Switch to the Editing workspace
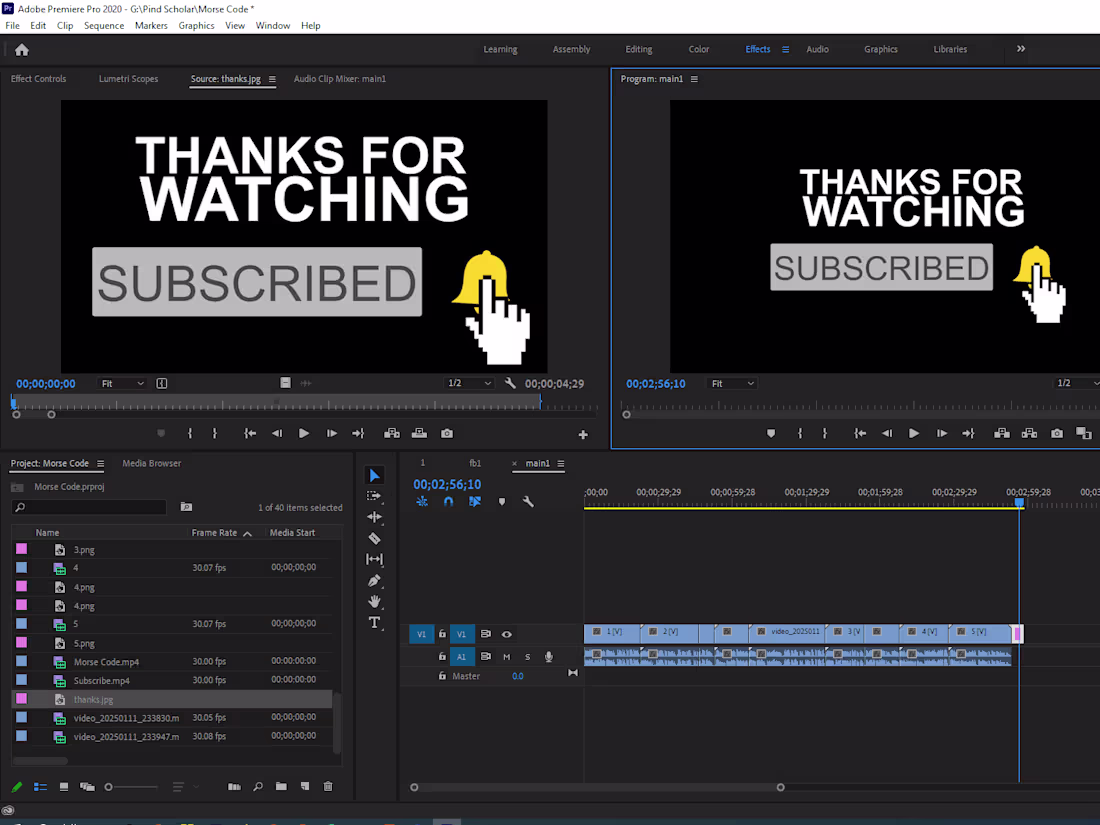The height and width of the screenshot is (825, 1100). tap(638, 48)
